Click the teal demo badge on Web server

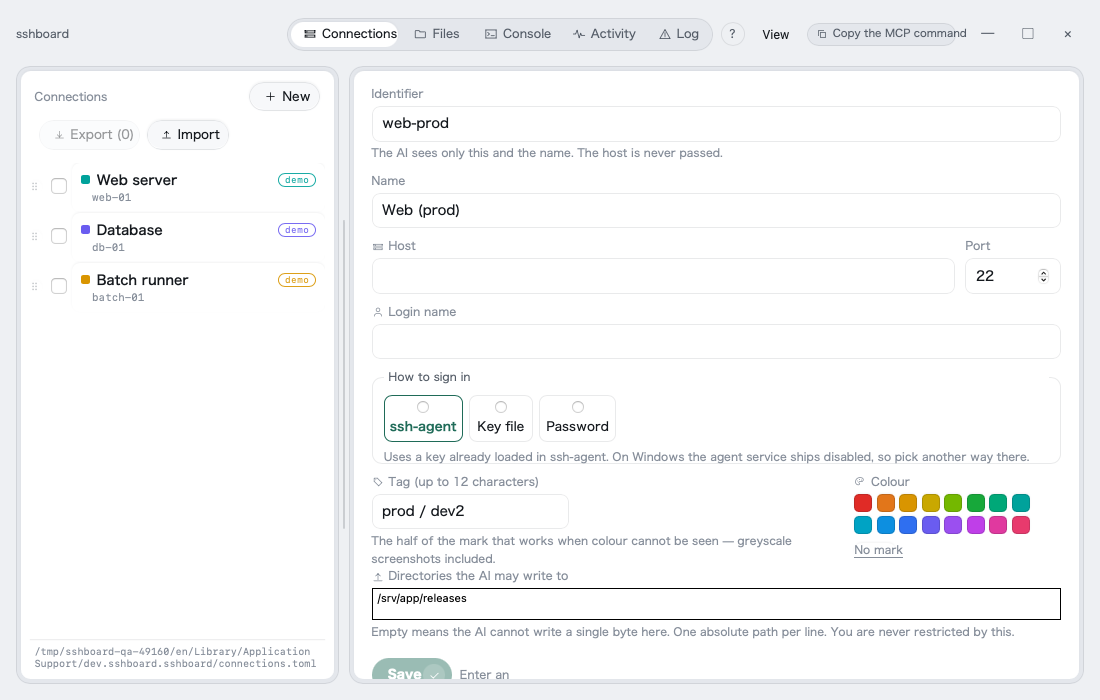(x=297, y=180)
